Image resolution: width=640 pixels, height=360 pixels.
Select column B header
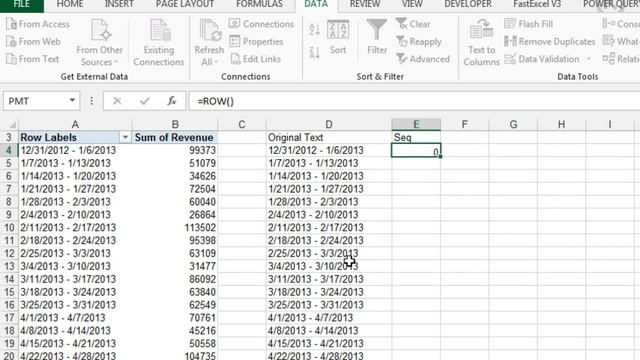pos(175,124)
